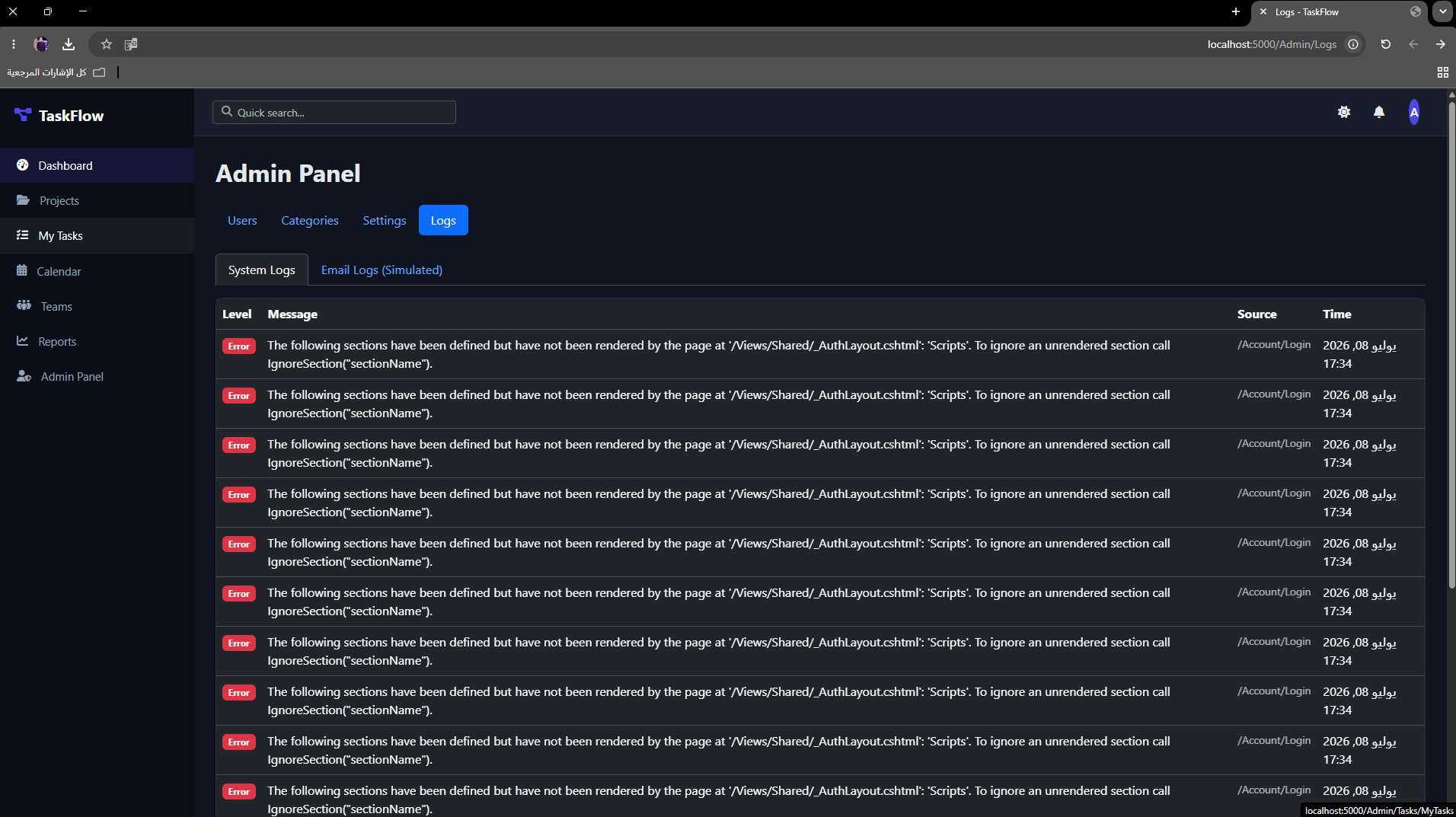Select the Logs admin tab
The width and height of the screenshot is (1456, 817).
(443, 220)
